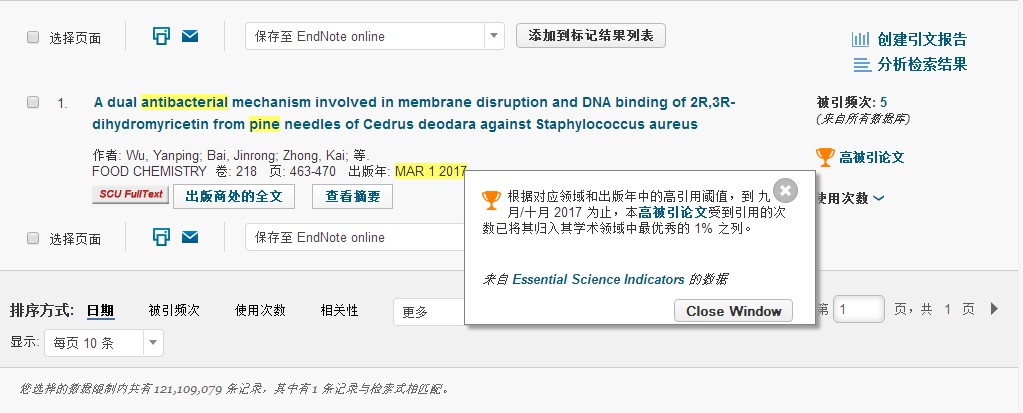Check the bottom 选择页面 checkbox
This screenshot has height=413, width=1023.
(33, 238)
